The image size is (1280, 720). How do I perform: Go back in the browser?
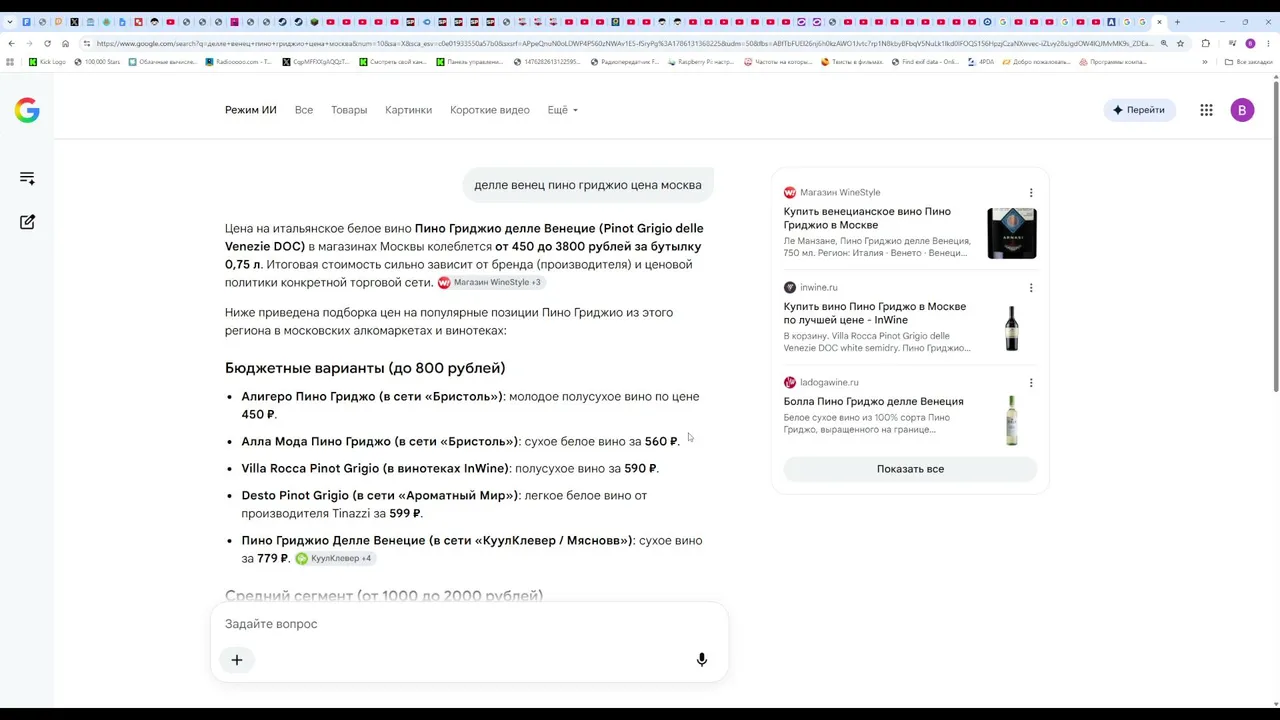point(11,43)
